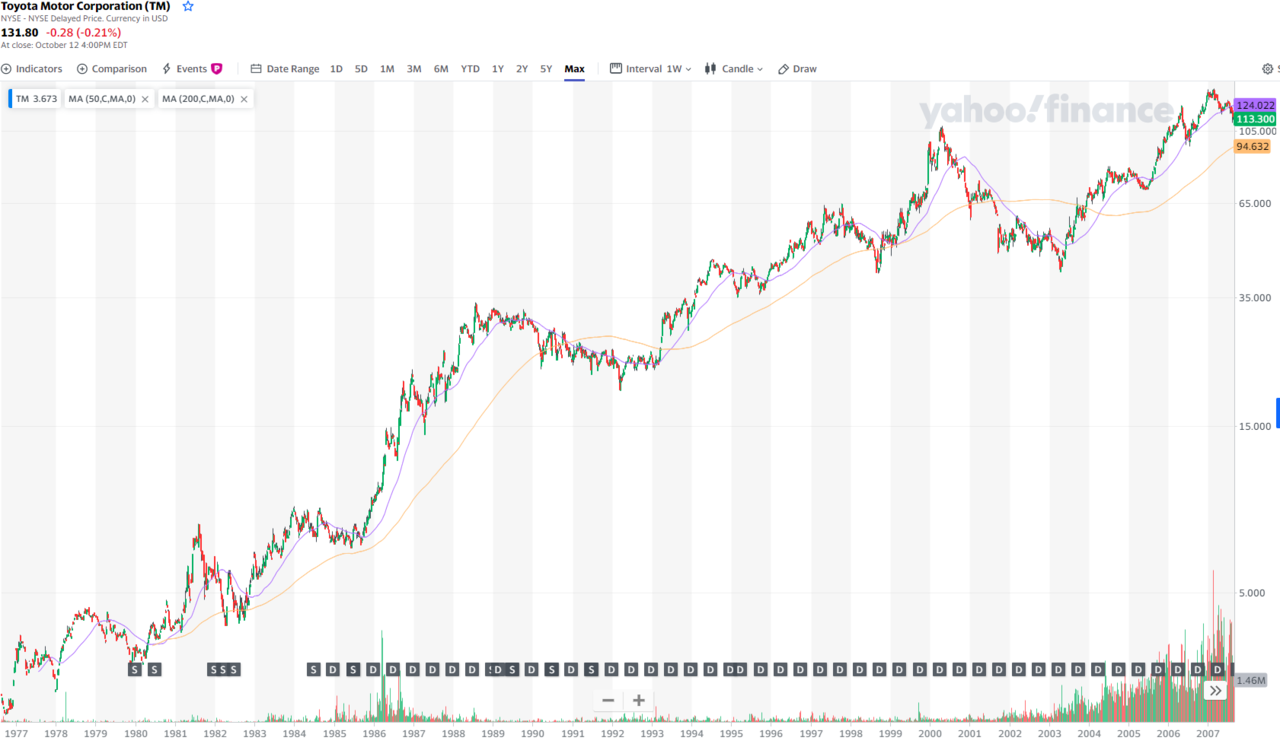Viewport: 1280px width, 747px height.
Task: Select the 2Y range
Action: pyautogui.click(x=522, y=69)
